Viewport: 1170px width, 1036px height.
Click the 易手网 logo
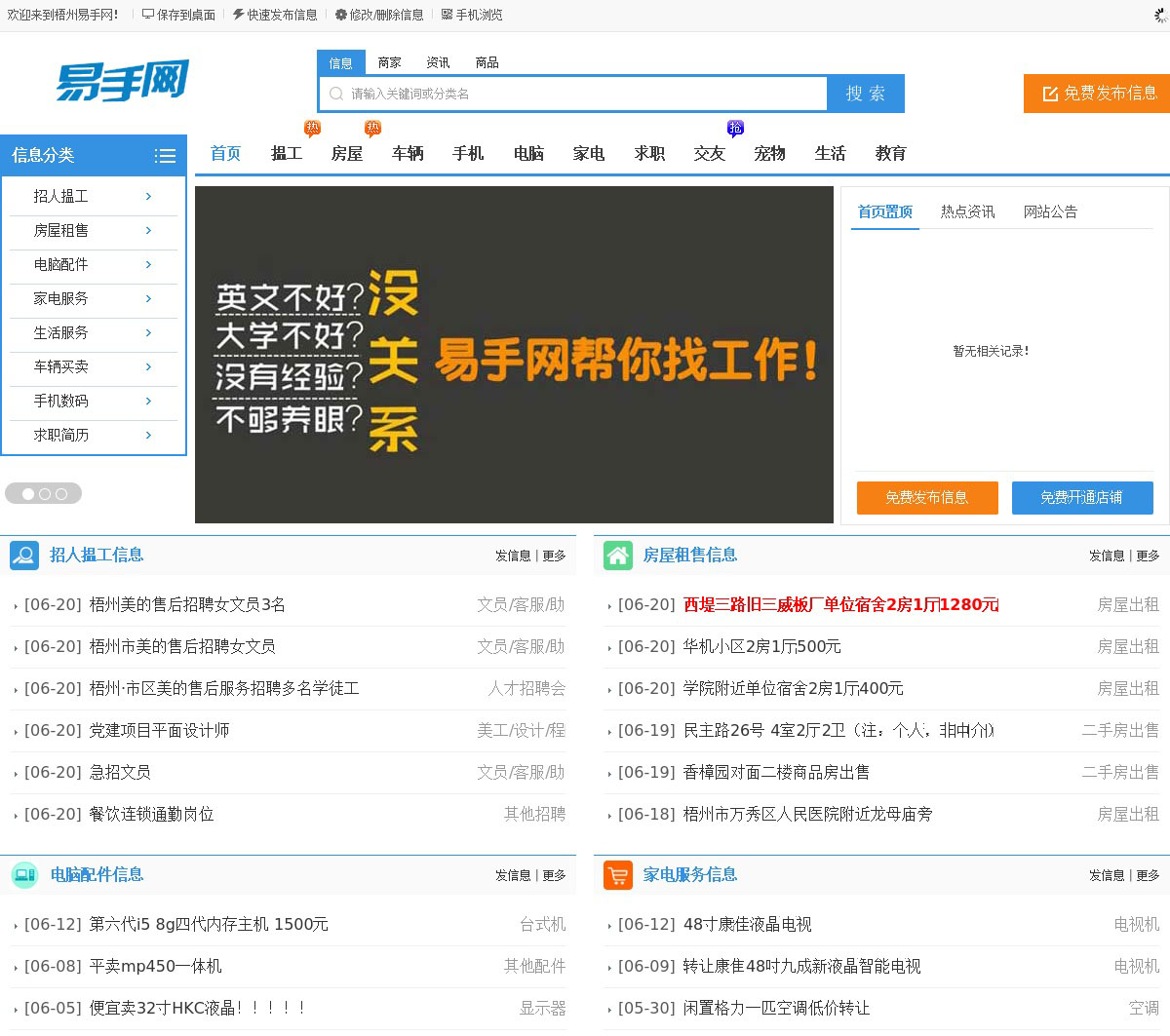tap(122, 81)
